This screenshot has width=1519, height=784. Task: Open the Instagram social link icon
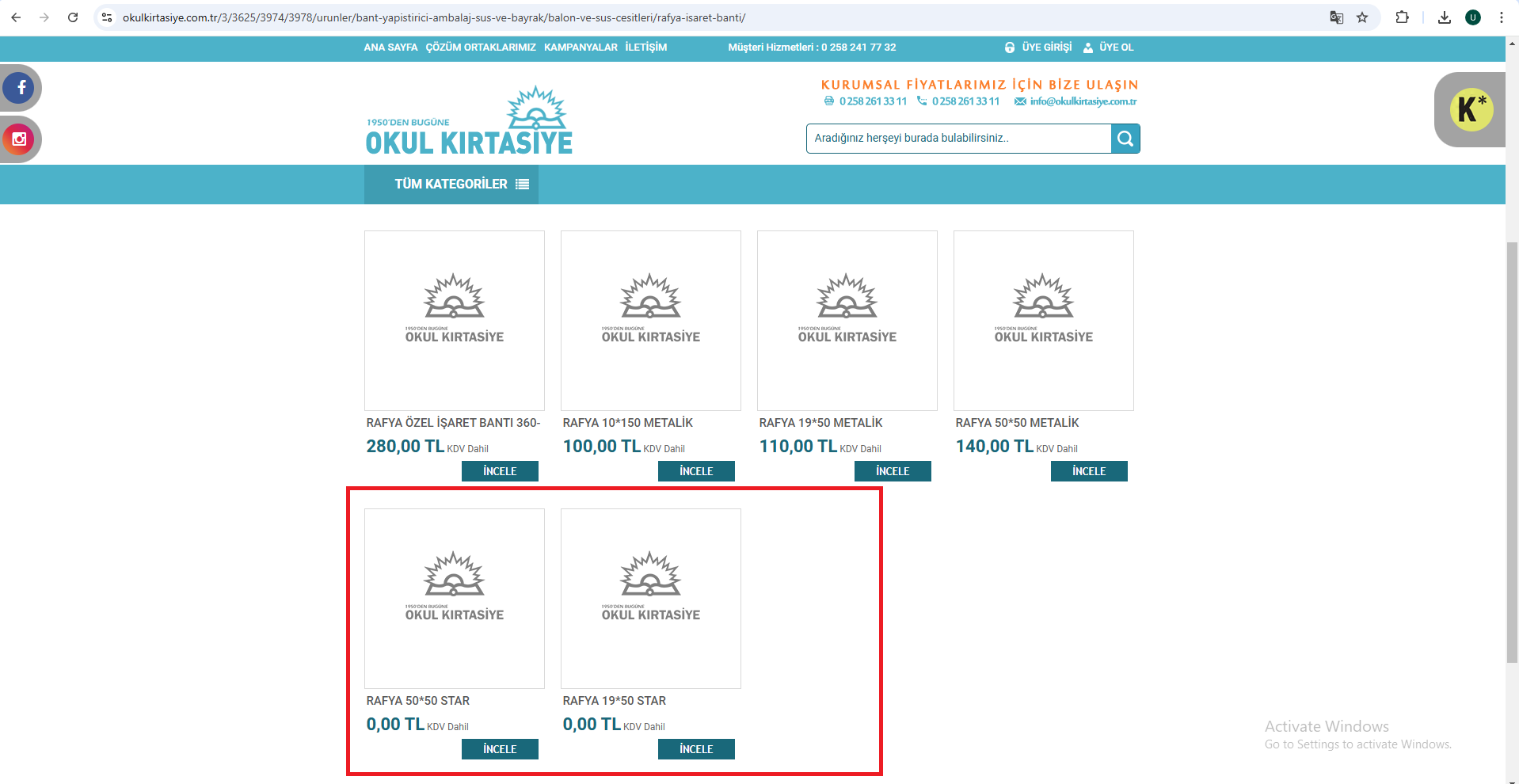(x=18, y=139)
